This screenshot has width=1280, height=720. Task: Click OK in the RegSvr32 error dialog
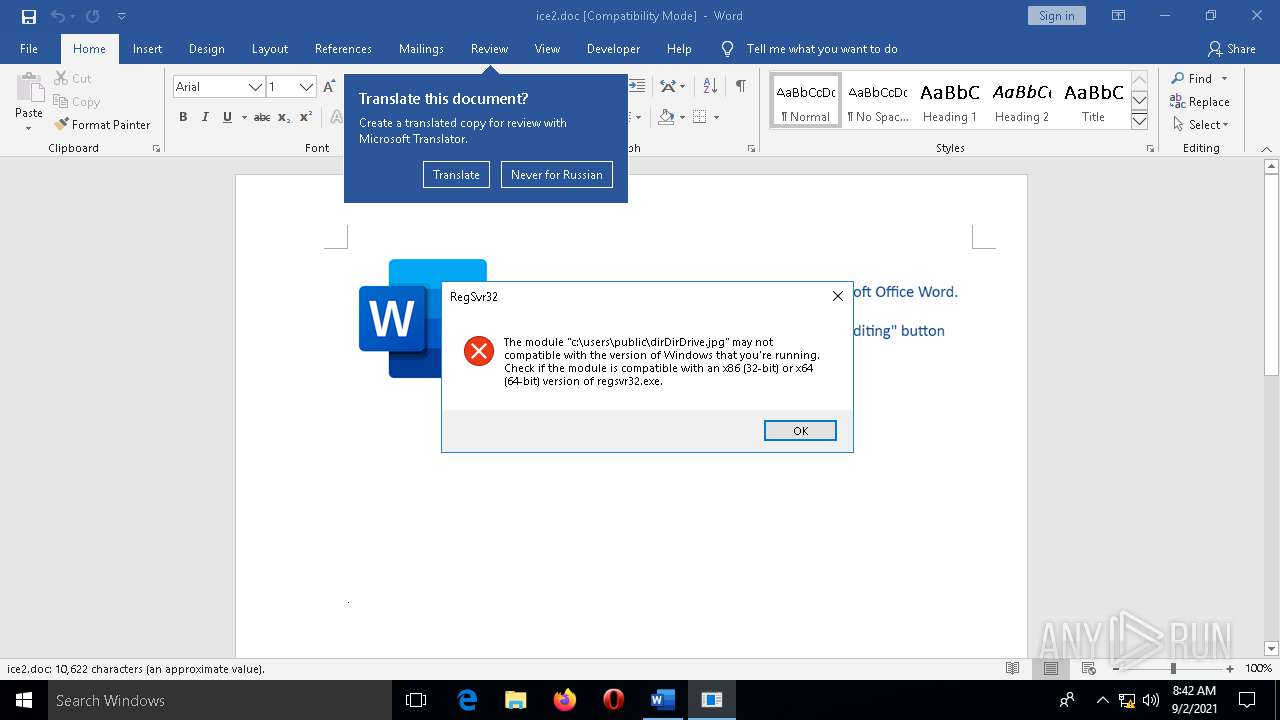coord(800,431)
